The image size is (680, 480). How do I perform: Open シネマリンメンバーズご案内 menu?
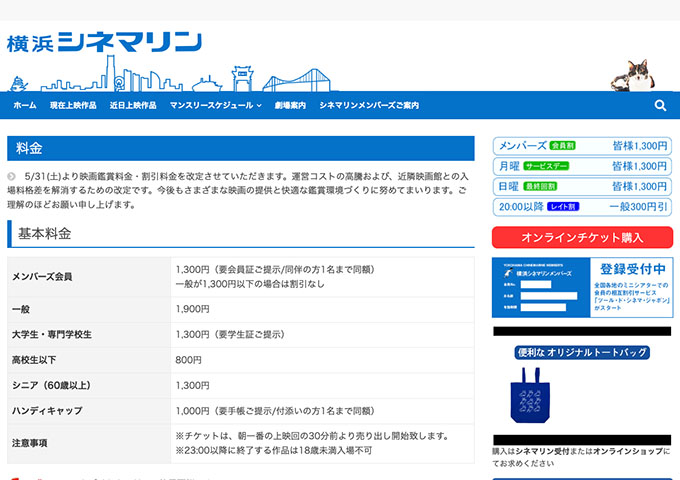(369, 105)
